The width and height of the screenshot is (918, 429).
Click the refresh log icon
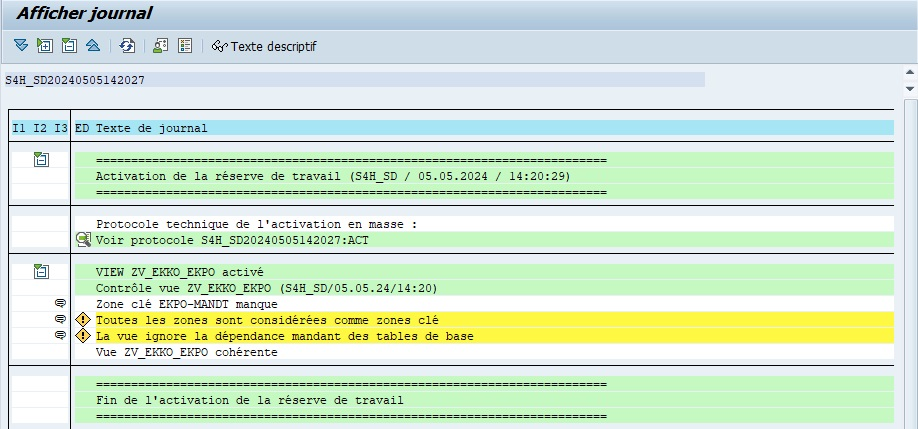click(127, 46)
